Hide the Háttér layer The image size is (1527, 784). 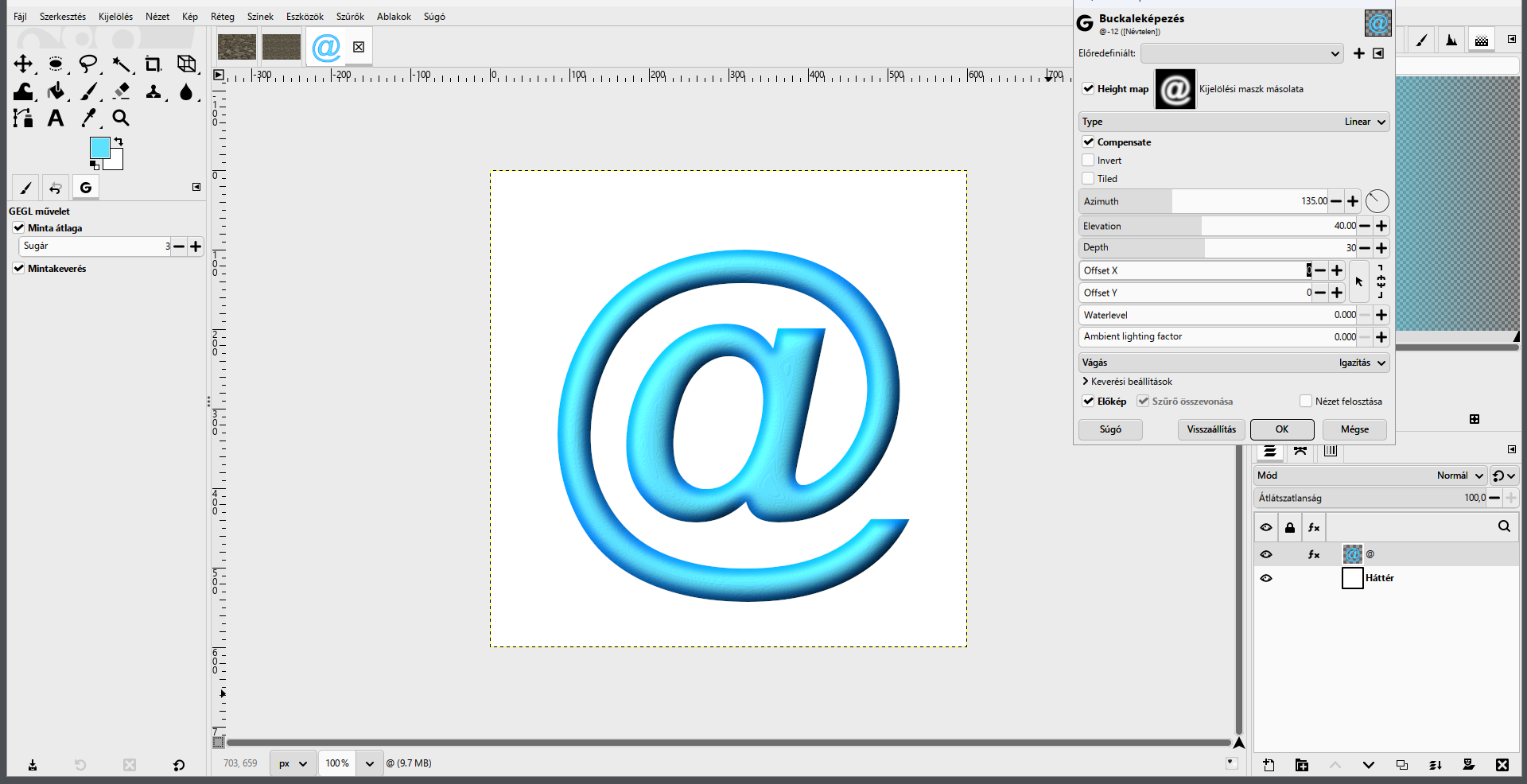(x=1266, y=578)
